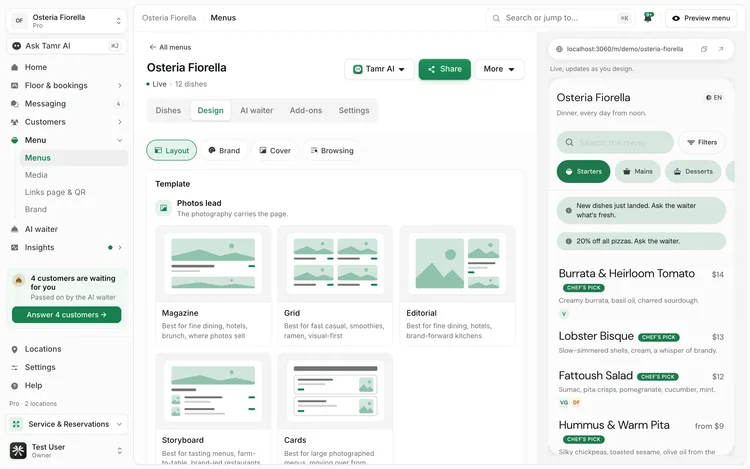Viewport: 750px width, 469px height.
Task: Open the Tamr AI dropdown
Action: click(x=379, y=69)
